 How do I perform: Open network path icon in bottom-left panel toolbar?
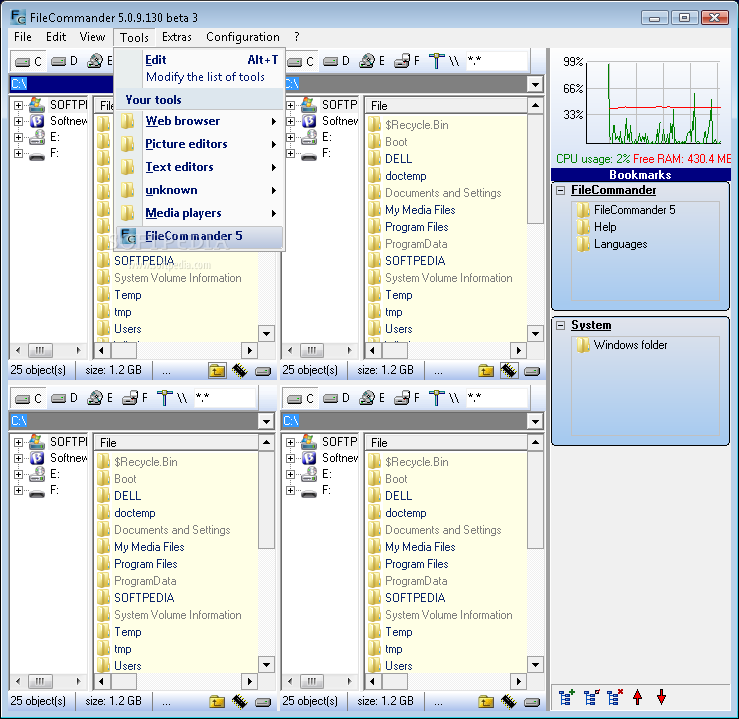(172, 399)
